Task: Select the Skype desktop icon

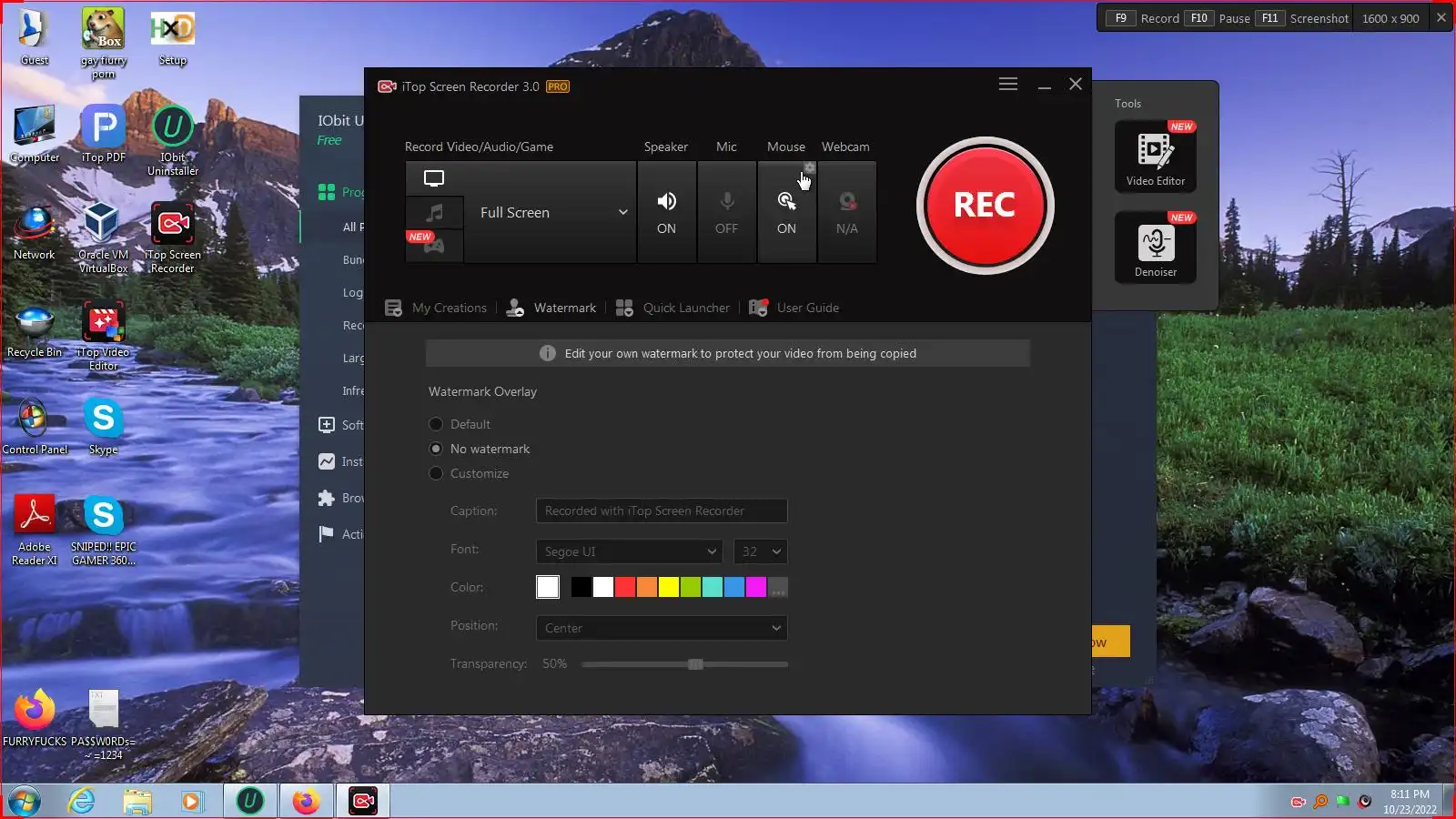Action: tap(103, 427)
